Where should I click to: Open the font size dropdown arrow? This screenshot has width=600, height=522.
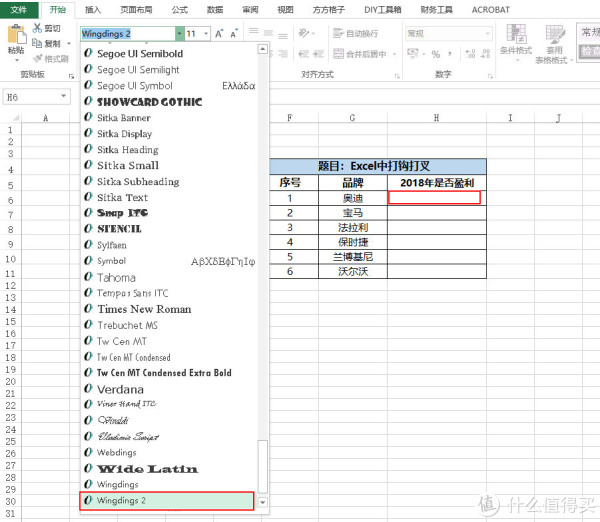[x=206, y=34]
